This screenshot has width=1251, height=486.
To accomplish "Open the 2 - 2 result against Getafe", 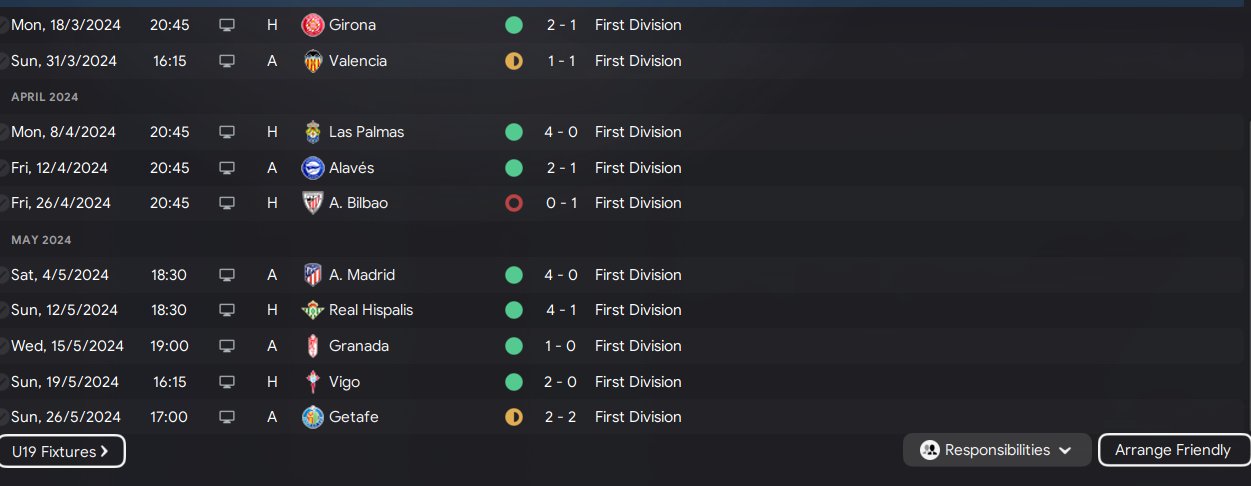I will pos(560,417).
